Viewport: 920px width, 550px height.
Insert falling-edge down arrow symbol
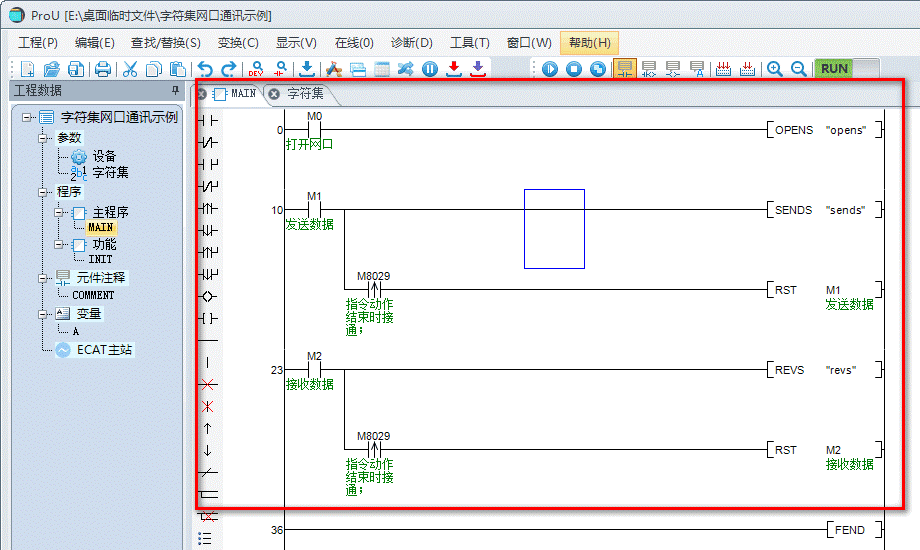pos(208,451)
